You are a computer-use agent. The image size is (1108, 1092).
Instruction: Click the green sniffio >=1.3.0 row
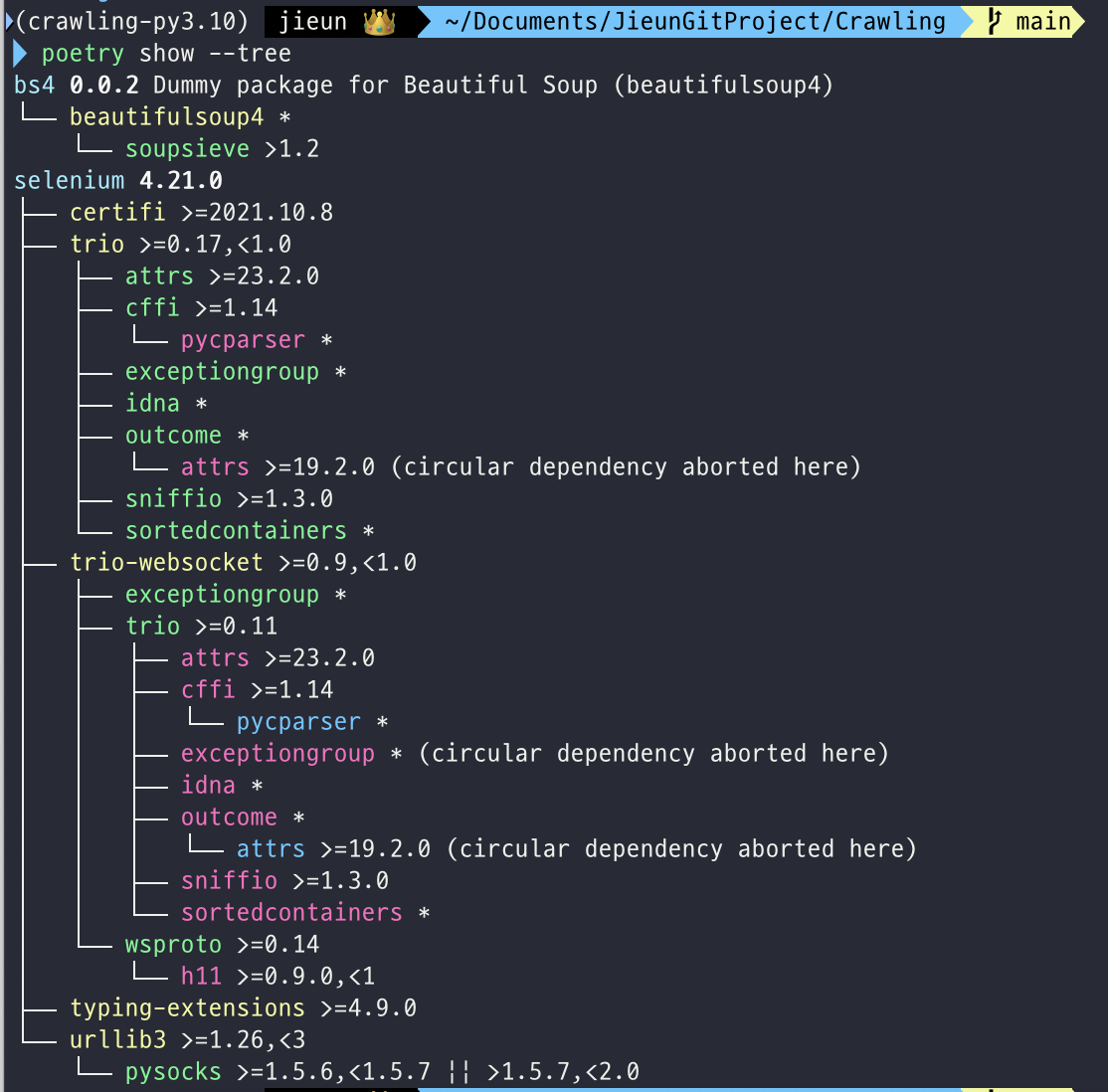[229, 499]
